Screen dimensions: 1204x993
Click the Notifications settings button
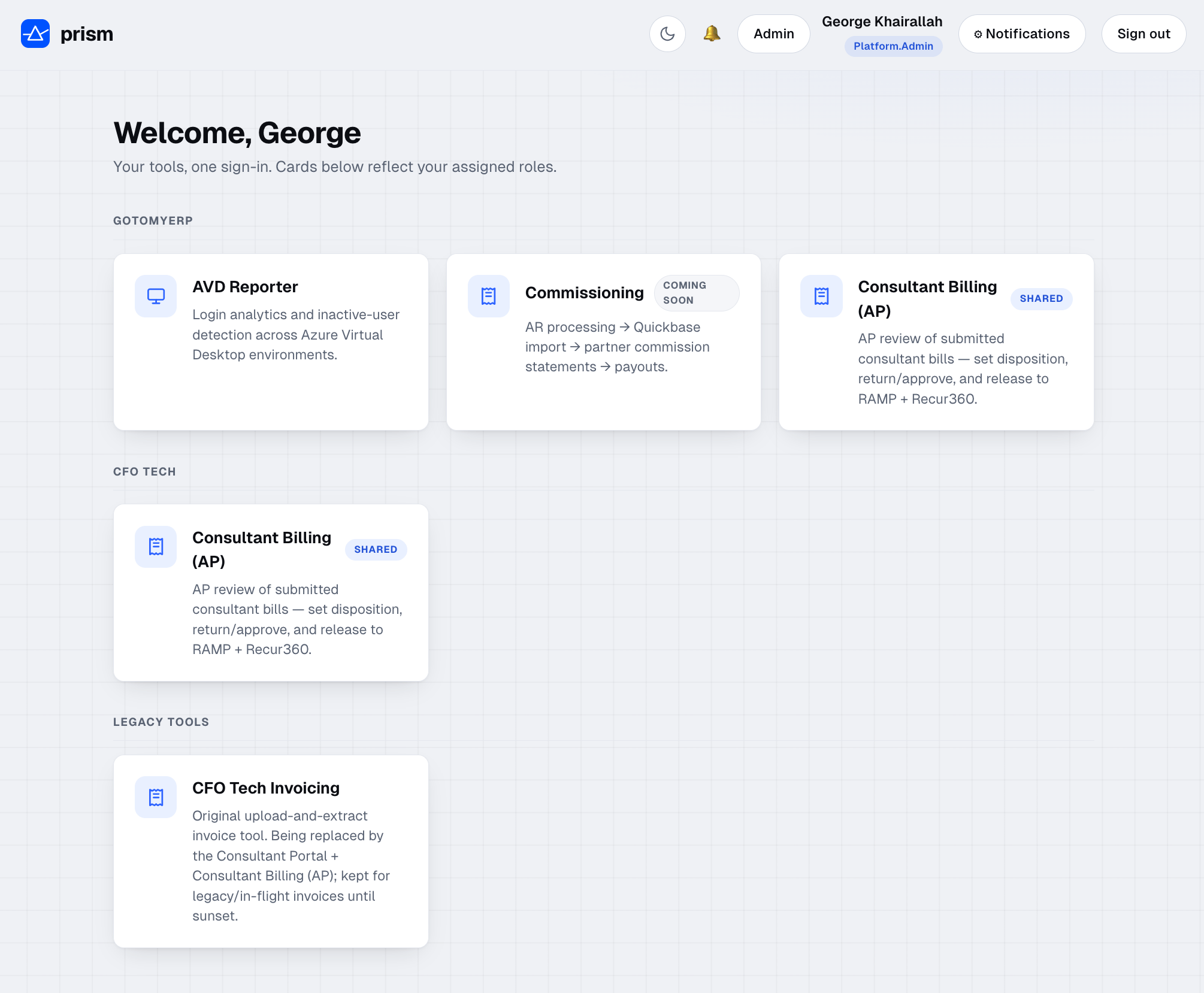coord(1022,34)
